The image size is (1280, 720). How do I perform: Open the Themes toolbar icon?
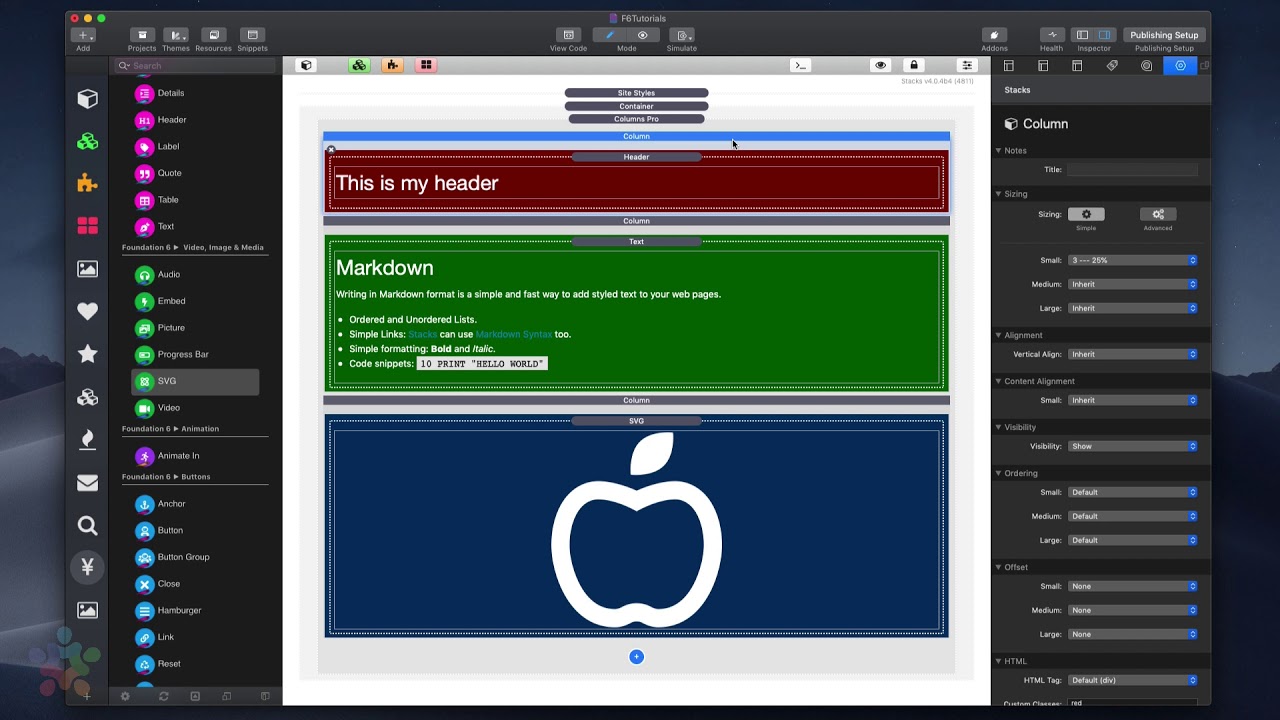tap(176, 35)
